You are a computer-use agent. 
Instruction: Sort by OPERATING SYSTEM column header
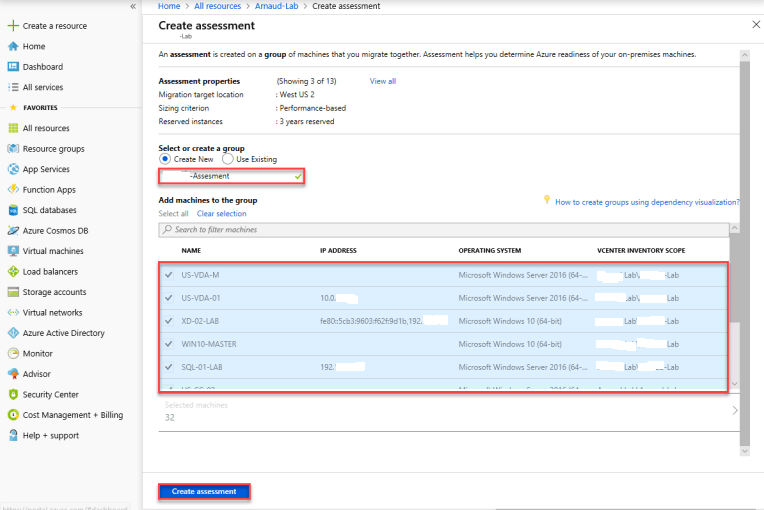click(x=490, y=250)
